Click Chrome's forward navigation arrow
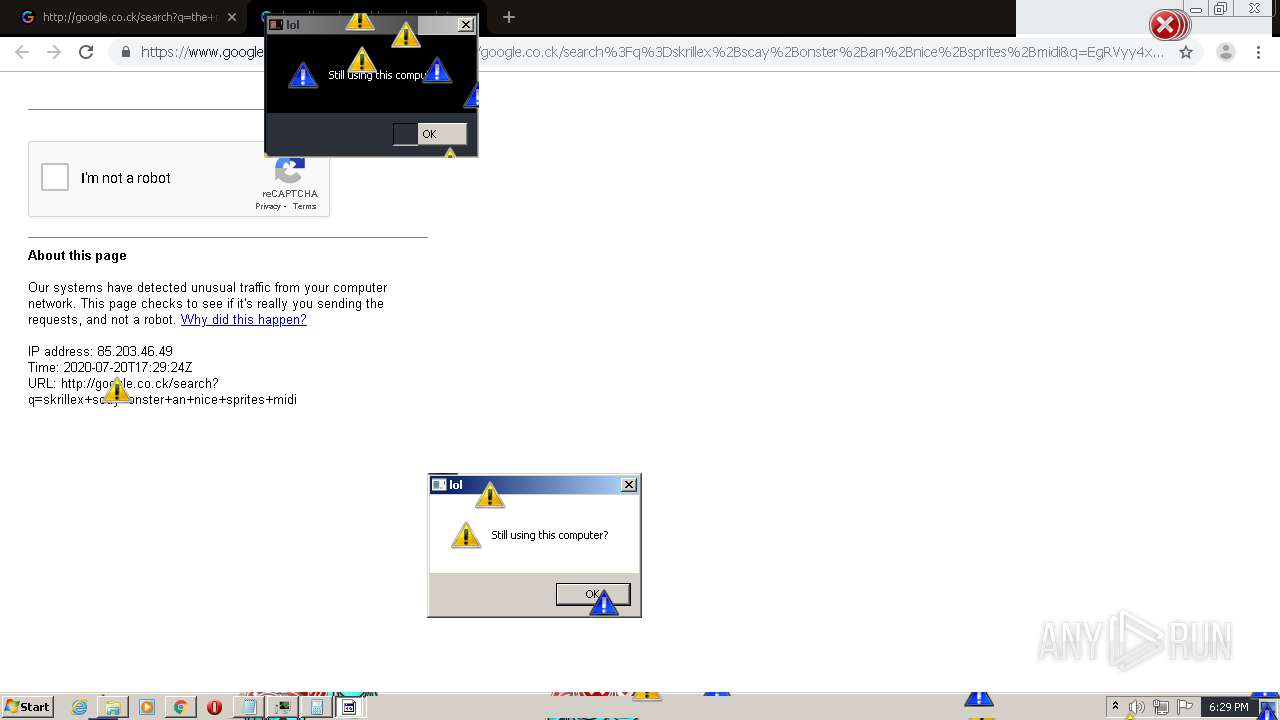The width and height of the screenshot is (1280, 720). tap(54, 52)
